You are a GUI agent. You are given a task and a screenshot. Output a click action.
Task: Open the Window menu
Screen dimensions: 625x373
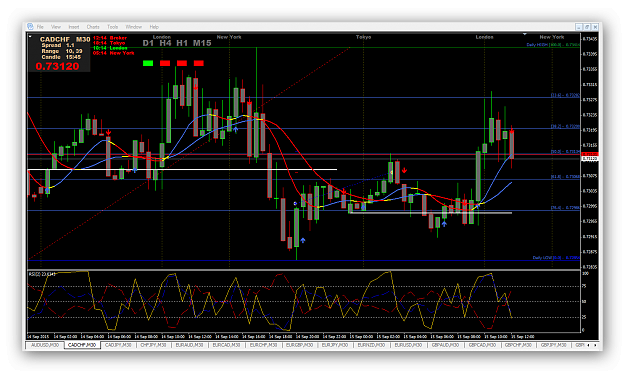134,27
